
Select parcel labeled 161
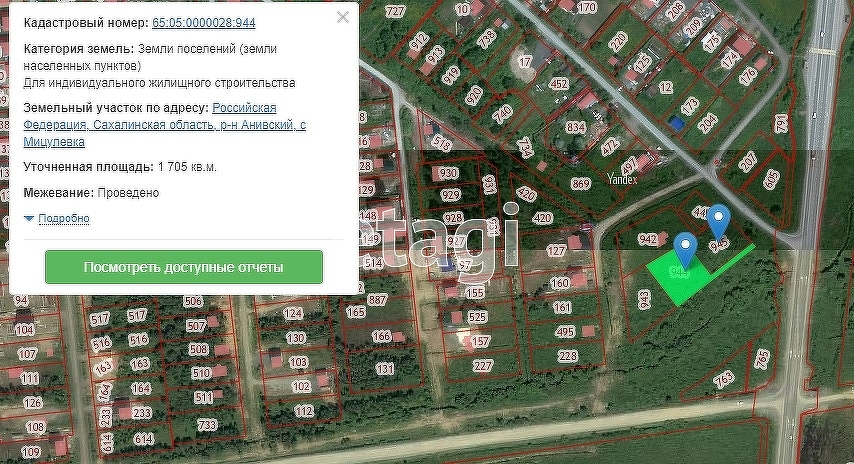click(562, 308)
